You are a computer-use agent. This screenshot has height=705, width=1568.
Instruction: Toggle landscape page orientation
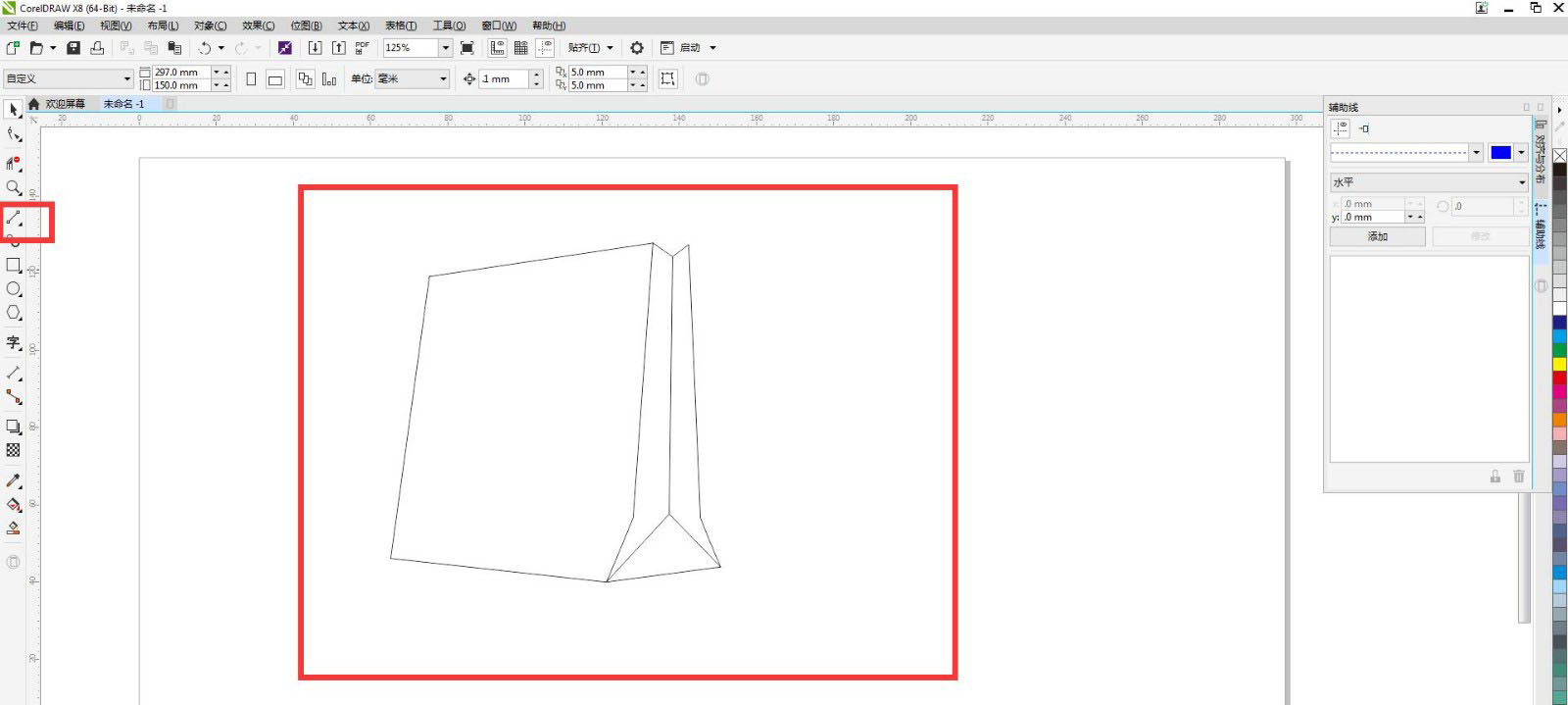pyautogui.click(x=275, y=79)
